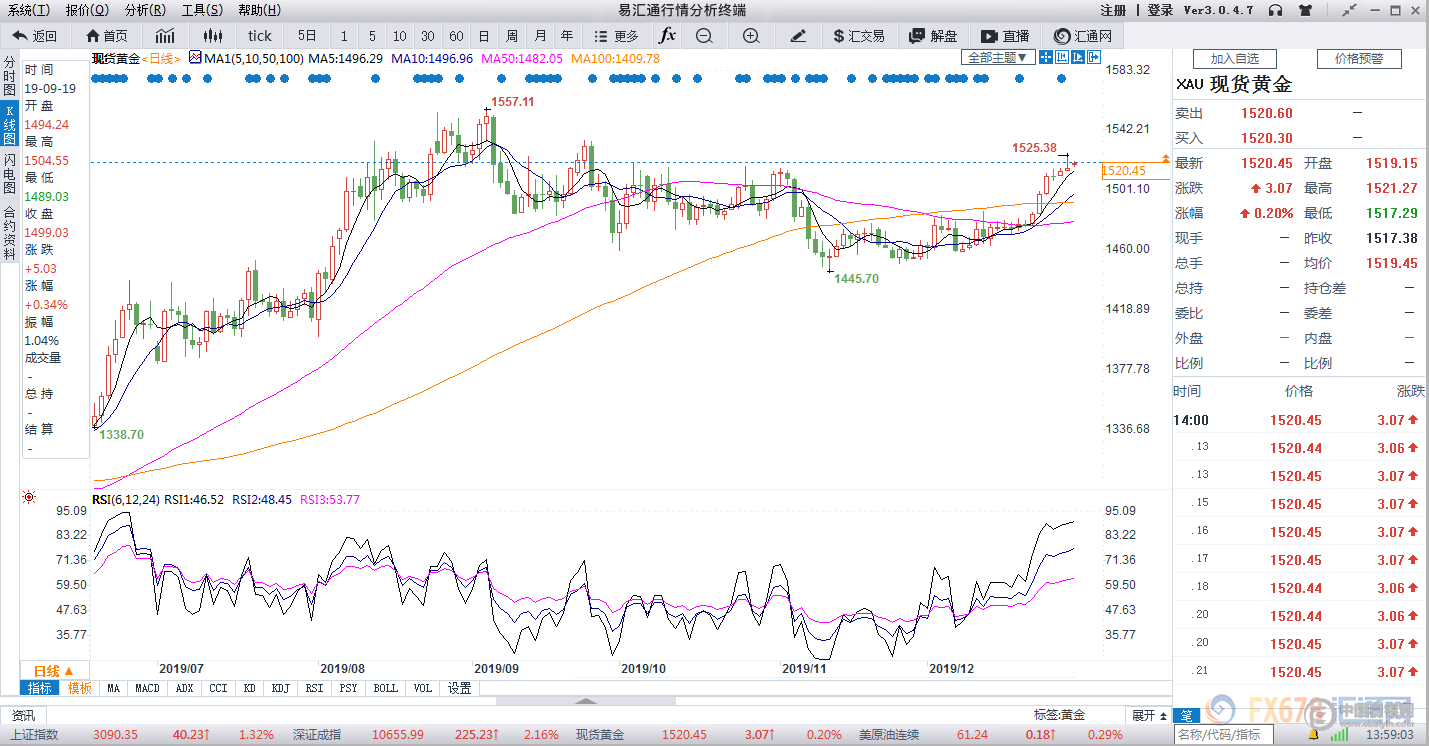Click the 价格预警 price alert button
This screenshot has height=746, width=1429.
pyautogui.click(x=1359, y=59)
